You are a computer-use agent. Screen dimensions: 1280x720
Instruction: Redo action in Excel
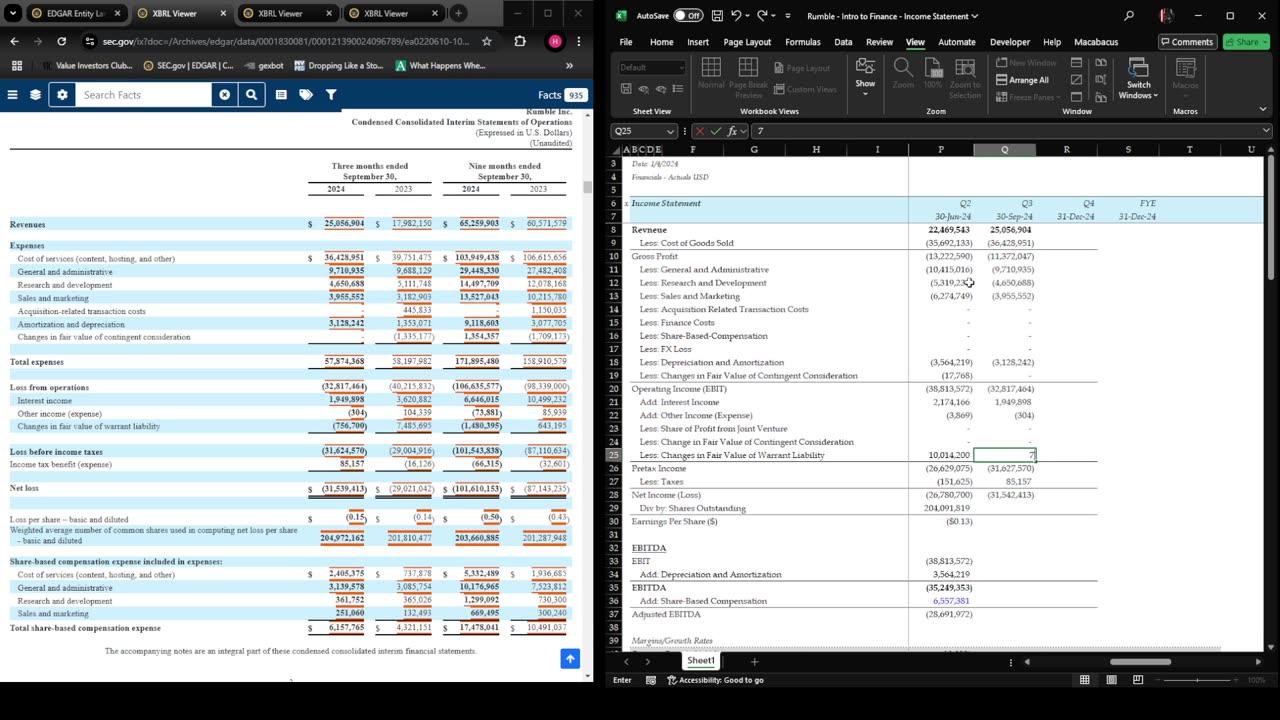(x=763, y=16)
